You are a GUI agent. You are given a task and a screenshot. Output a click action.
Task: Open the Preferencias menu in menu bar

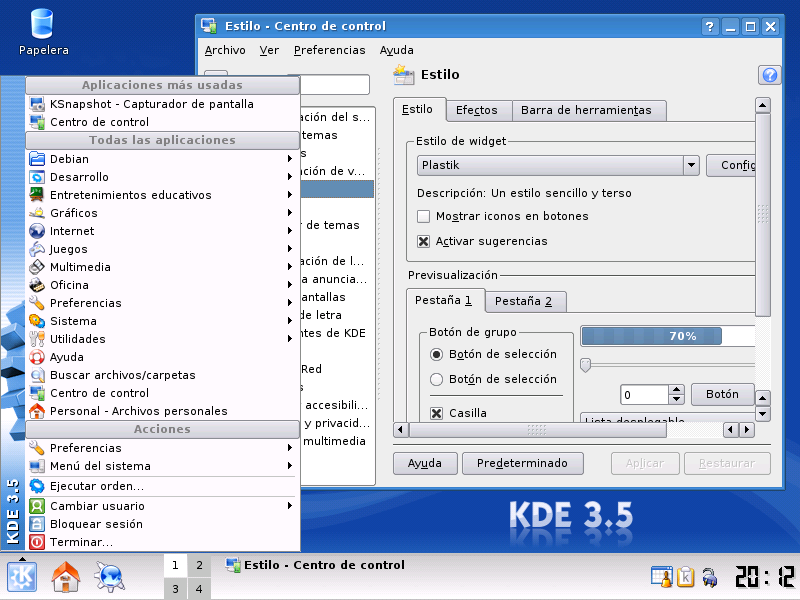point(329,50)
